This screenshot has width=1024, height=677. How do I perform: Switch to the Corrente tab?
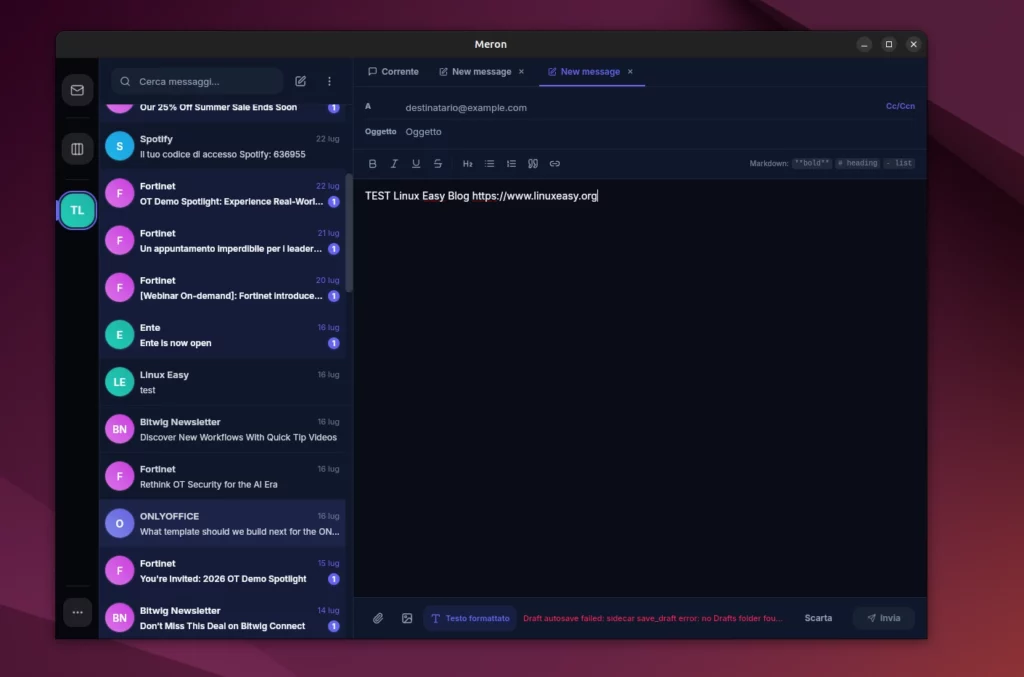[x=393, y=72]
